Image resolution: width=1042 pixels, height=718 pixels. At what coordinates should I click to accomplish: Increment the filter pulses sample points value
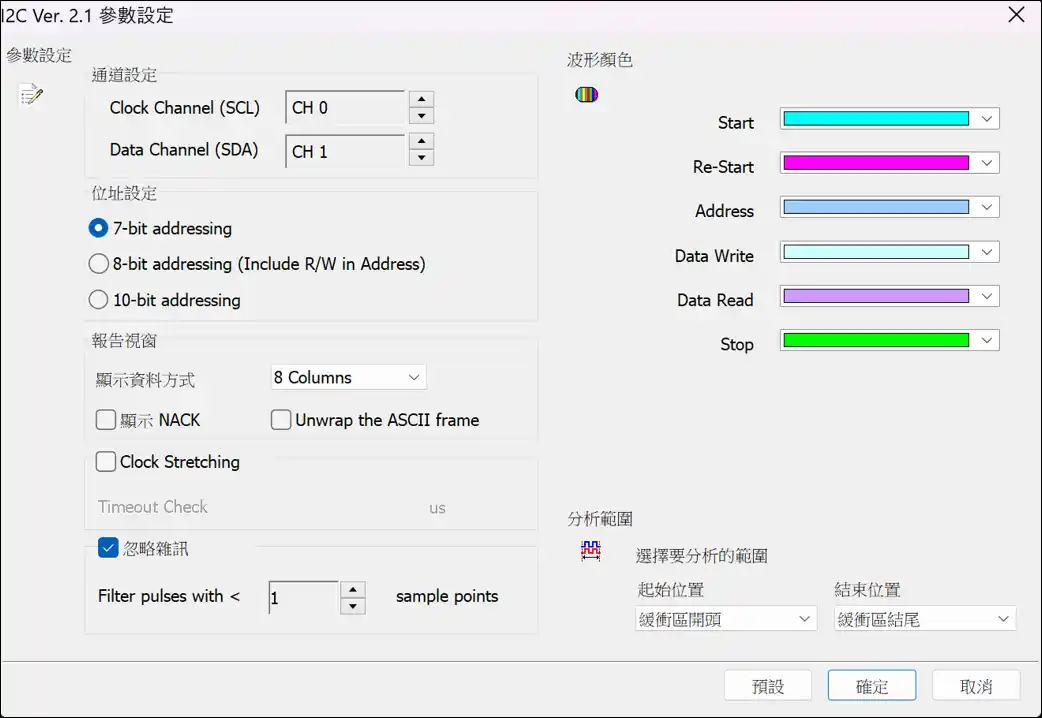pyautogui.click(x=352, y=589)
